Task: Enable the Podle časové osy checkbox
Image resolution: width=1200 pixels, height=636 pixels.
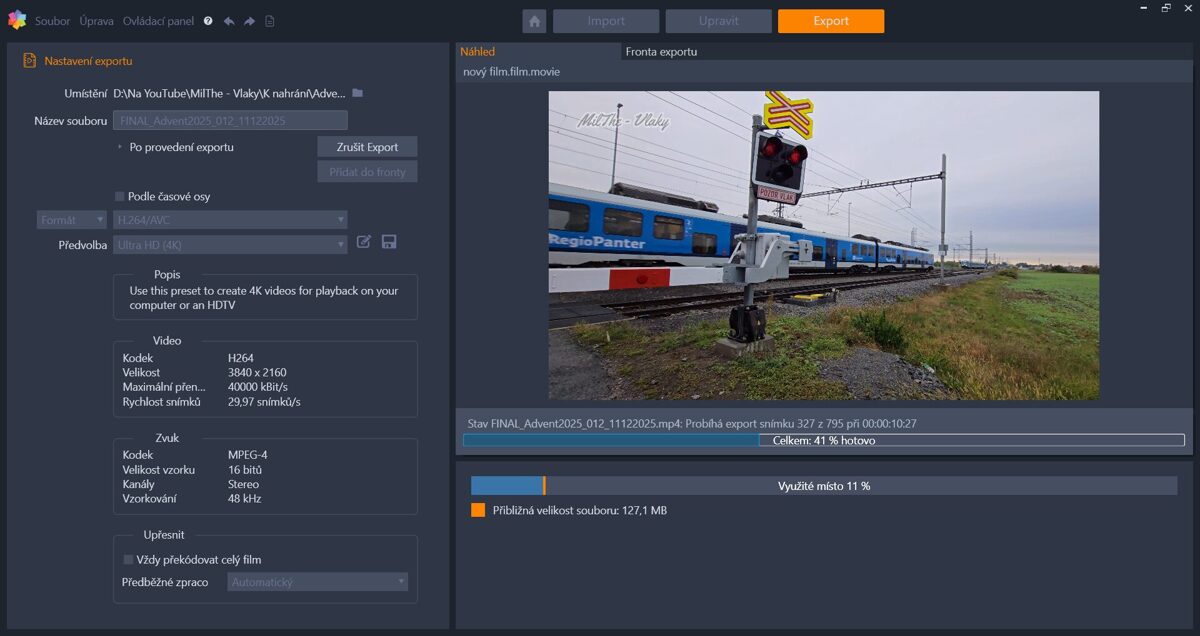Action: coord(120,197)
